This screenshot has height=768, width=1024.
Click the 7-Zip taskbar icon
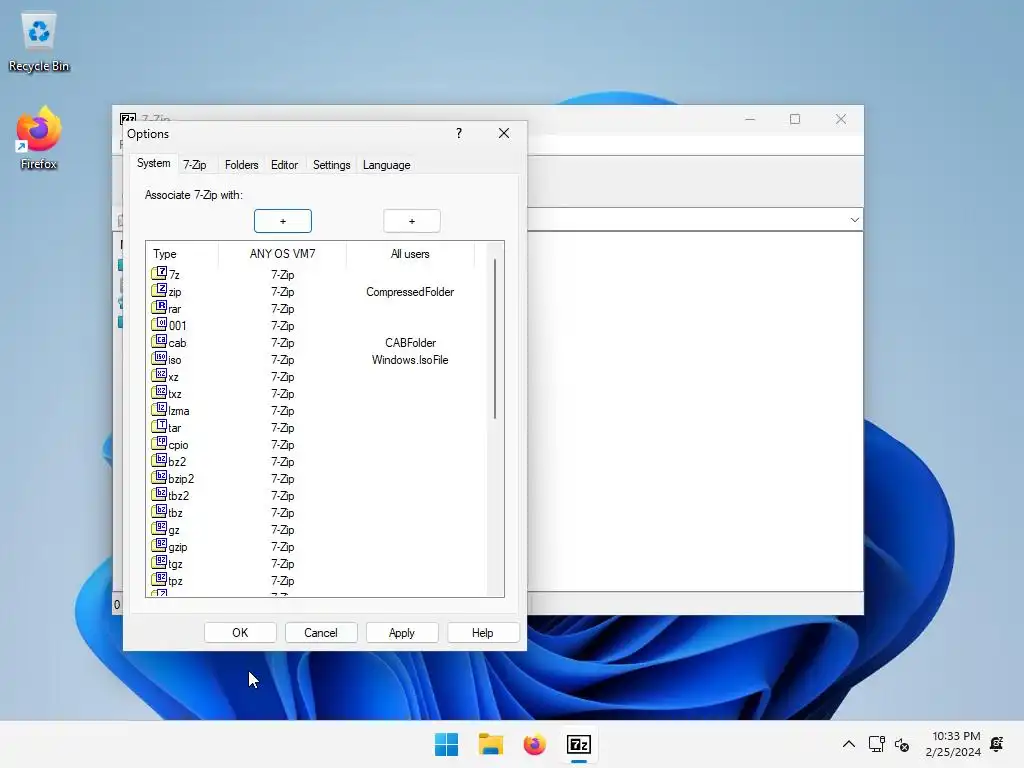point(579,744)
